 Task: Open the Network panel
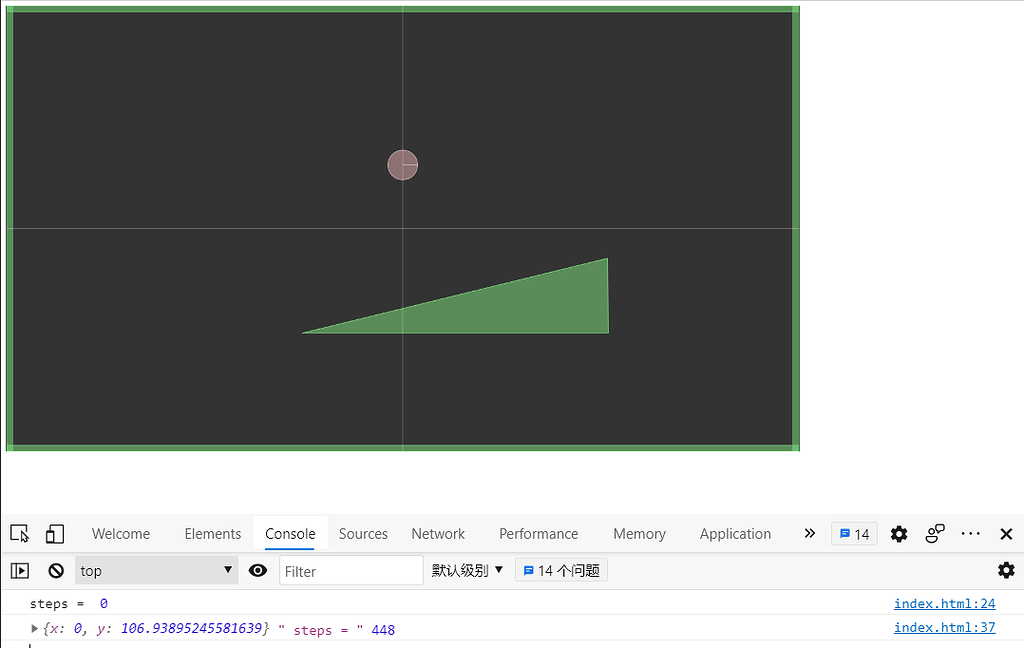pos(438,534)
